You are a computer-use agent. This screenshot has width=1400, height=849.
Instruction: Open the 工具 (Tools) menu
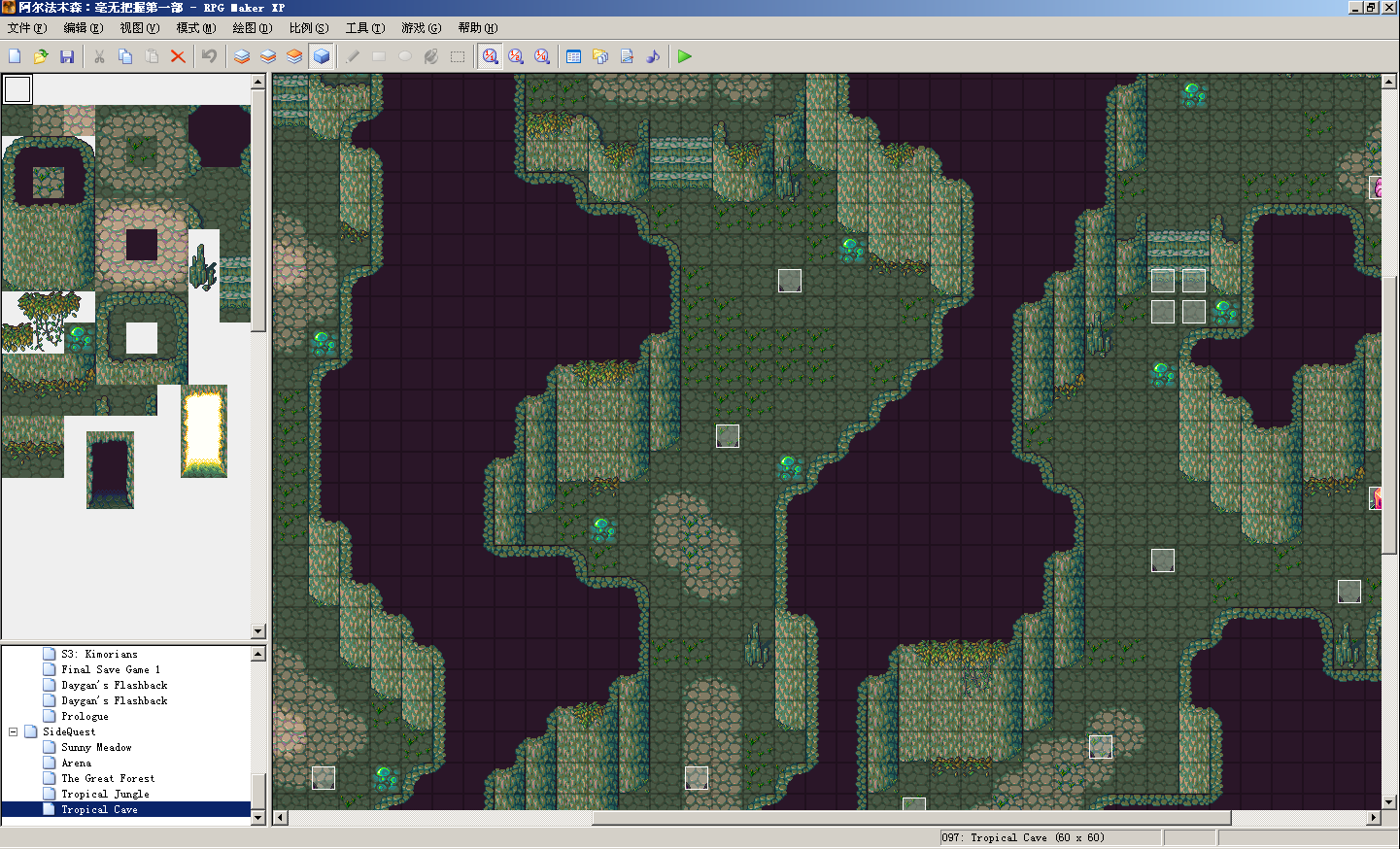364,28
